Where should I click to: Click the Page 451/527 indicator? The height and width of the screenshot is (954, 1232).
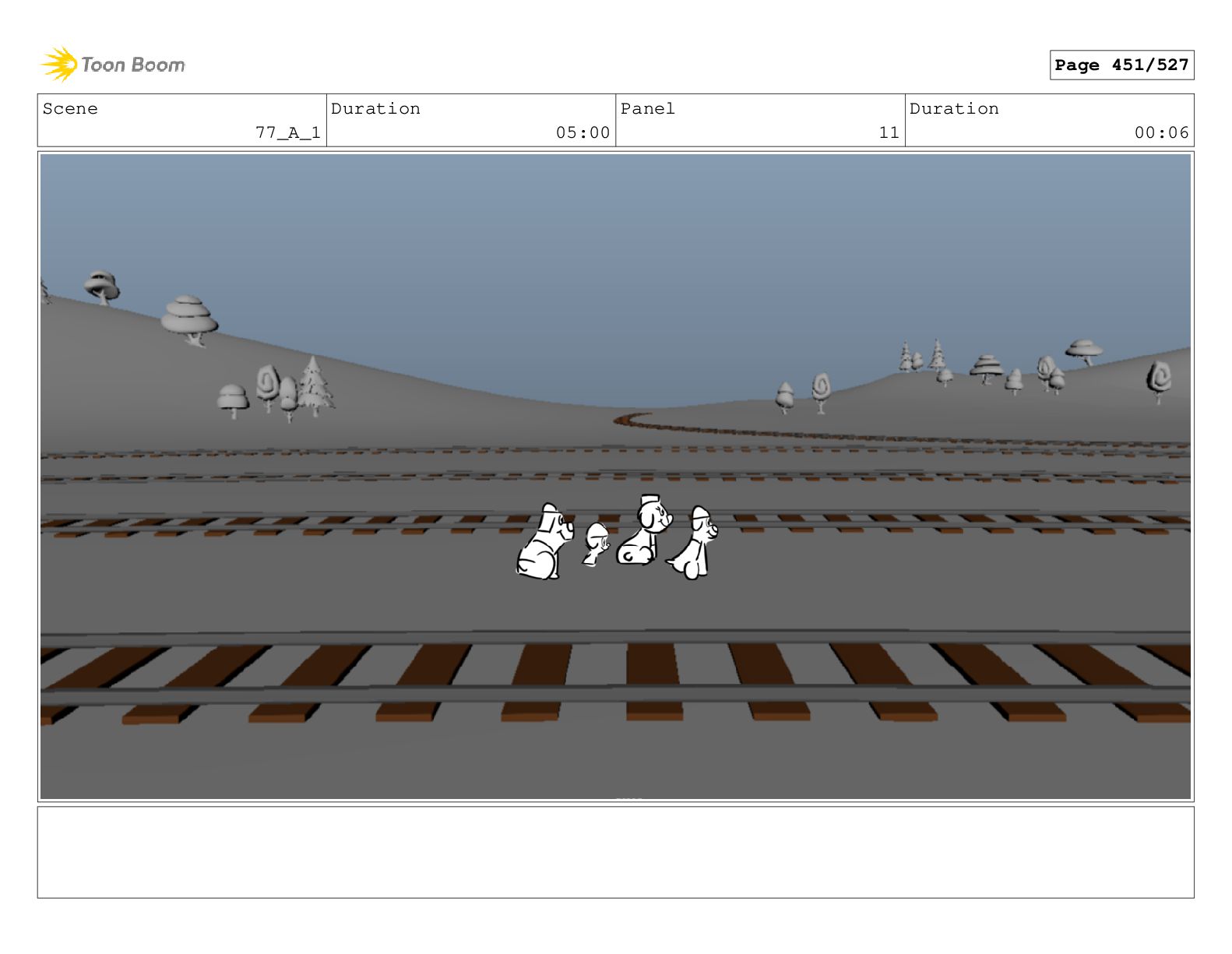pyautogui.click(x=1121, y=65)
